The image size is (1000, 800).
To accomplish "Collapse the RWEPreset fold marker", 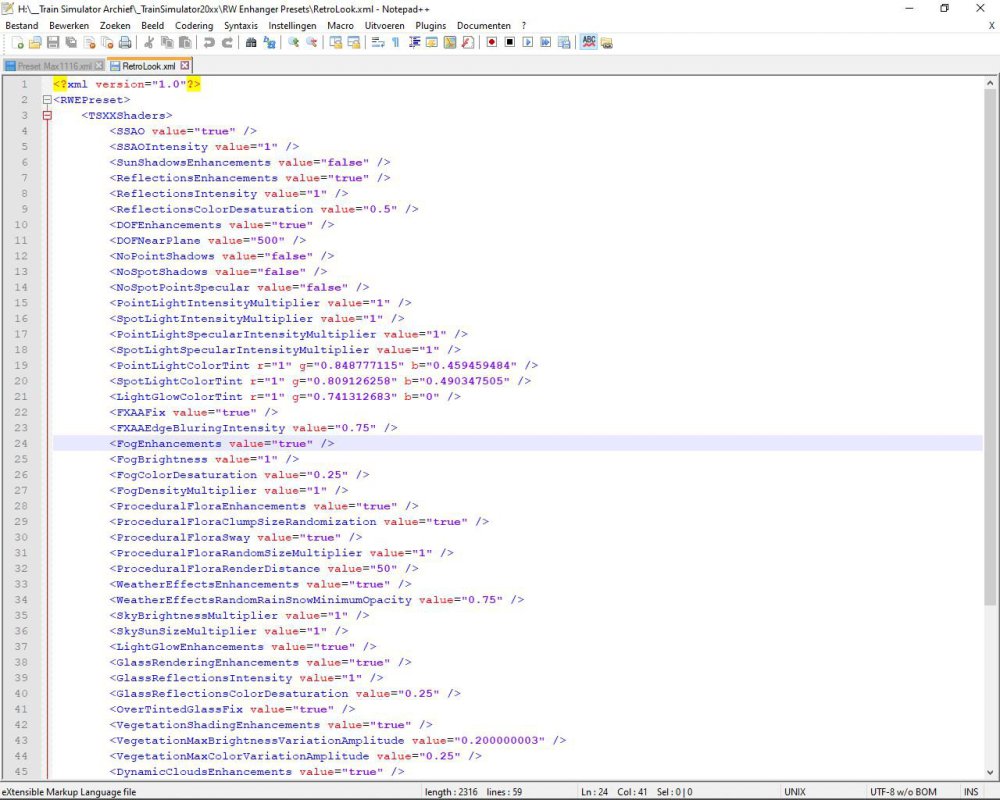I will tap(47, 100).
